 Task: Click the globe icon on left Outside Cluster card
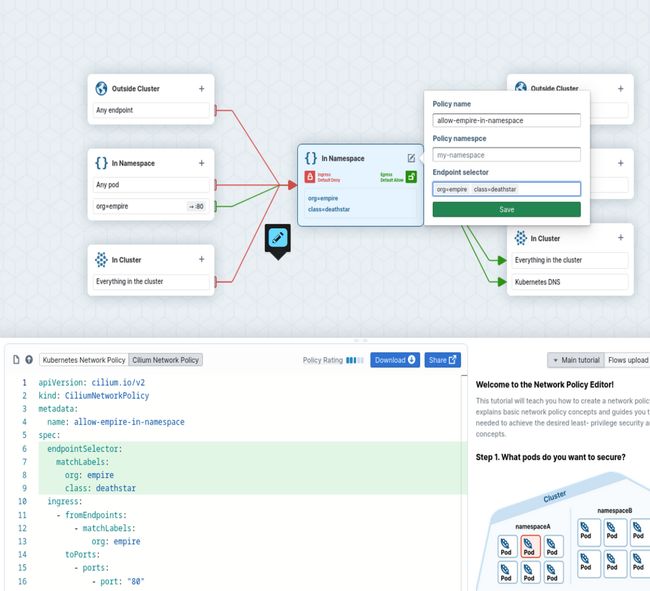click(x=101, y=88)
